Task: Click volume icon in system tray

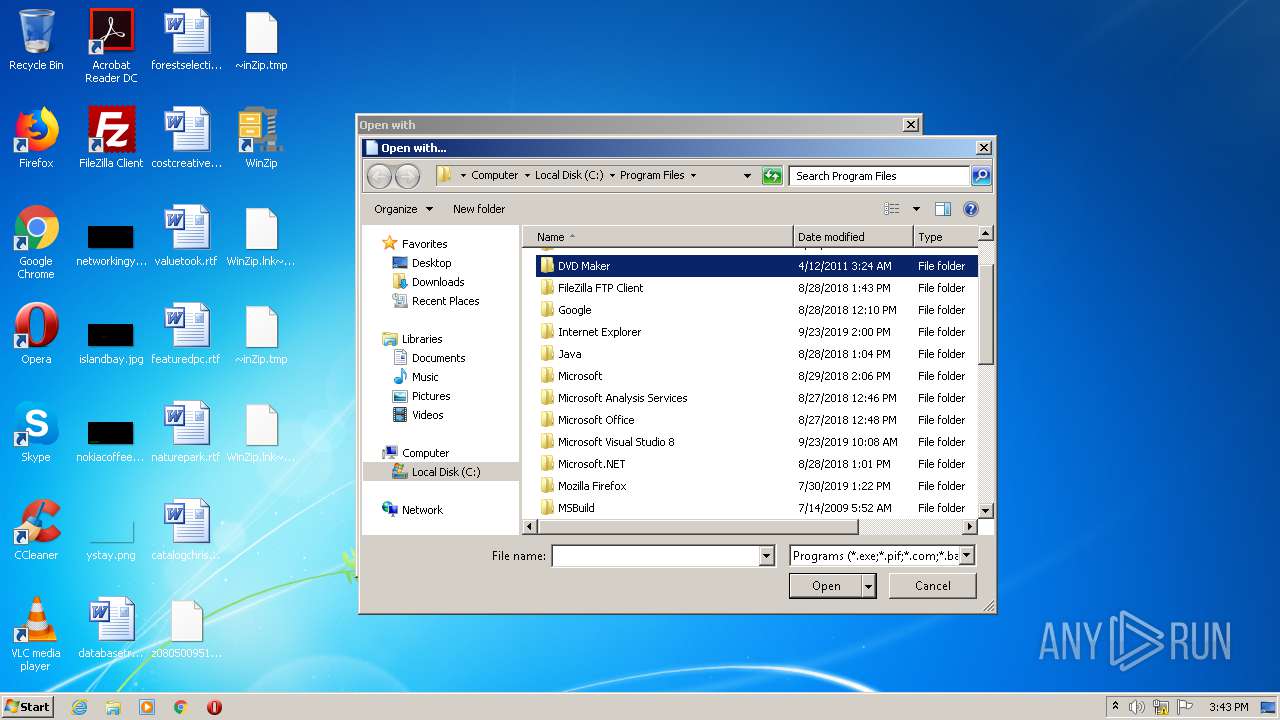Action: (x=1137, y=707)
